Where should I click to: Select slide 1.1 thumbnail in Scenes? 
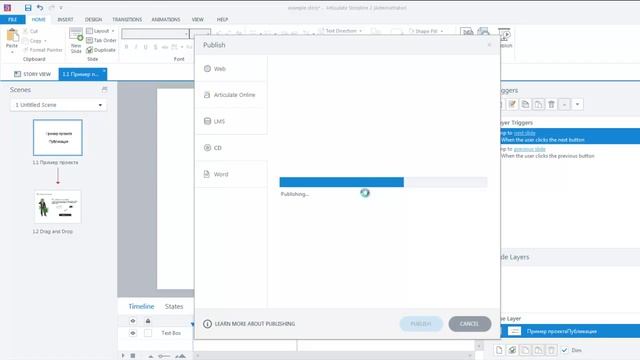click(x=58, y=138)
